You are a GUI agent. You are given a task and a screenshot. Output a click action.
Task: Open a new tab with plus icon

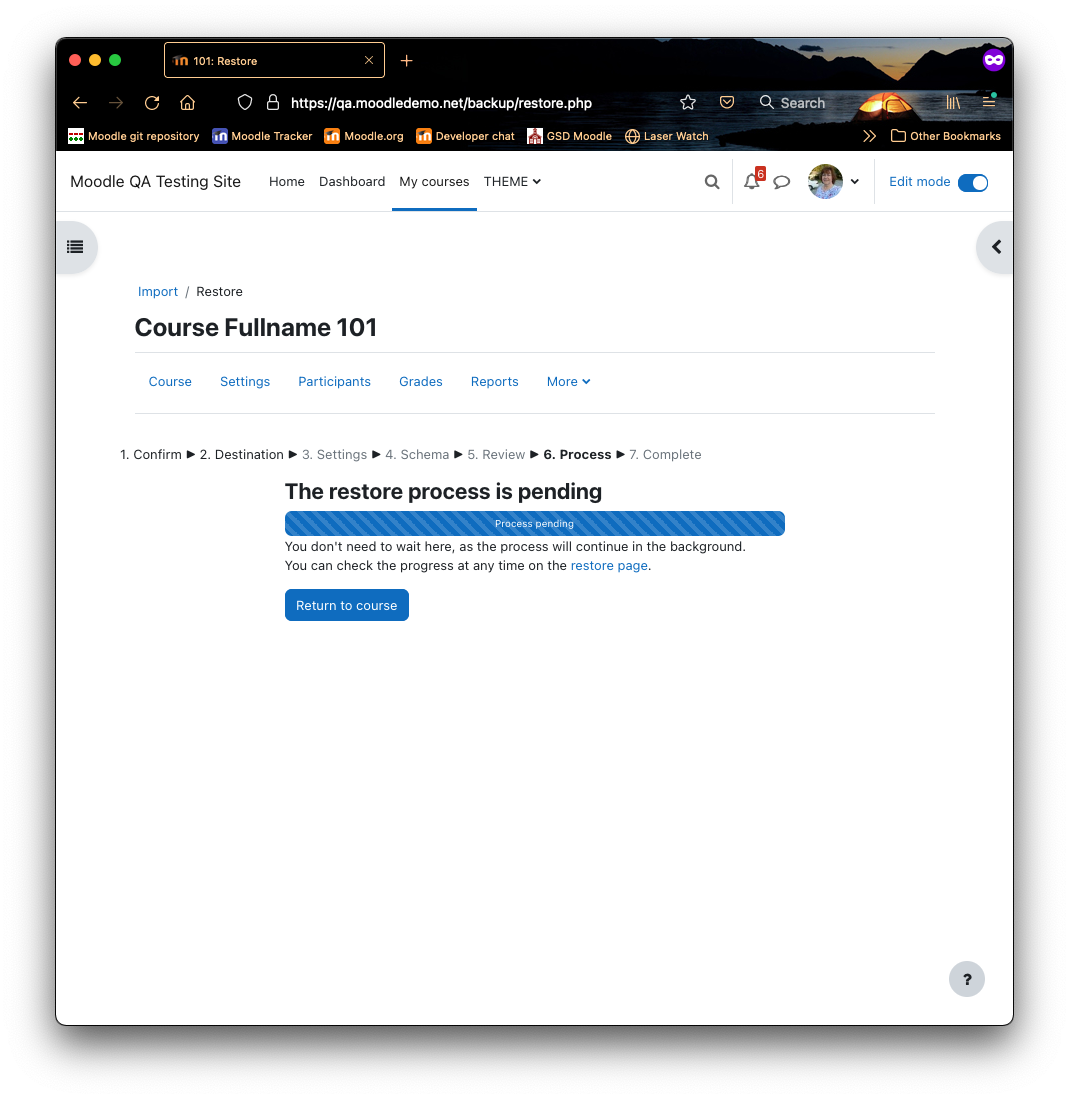(407, 61)
